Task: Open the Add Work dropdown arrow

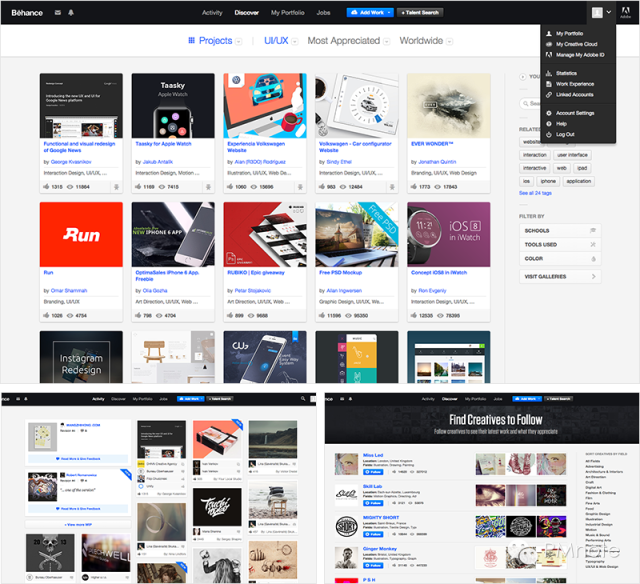Action: click(389, 13)
